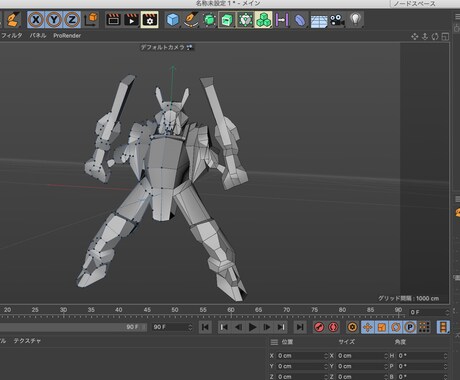Open the blue Deformer capsule icon
The width and height of the screenshot is (460, 380).
[x=300, y=20]
